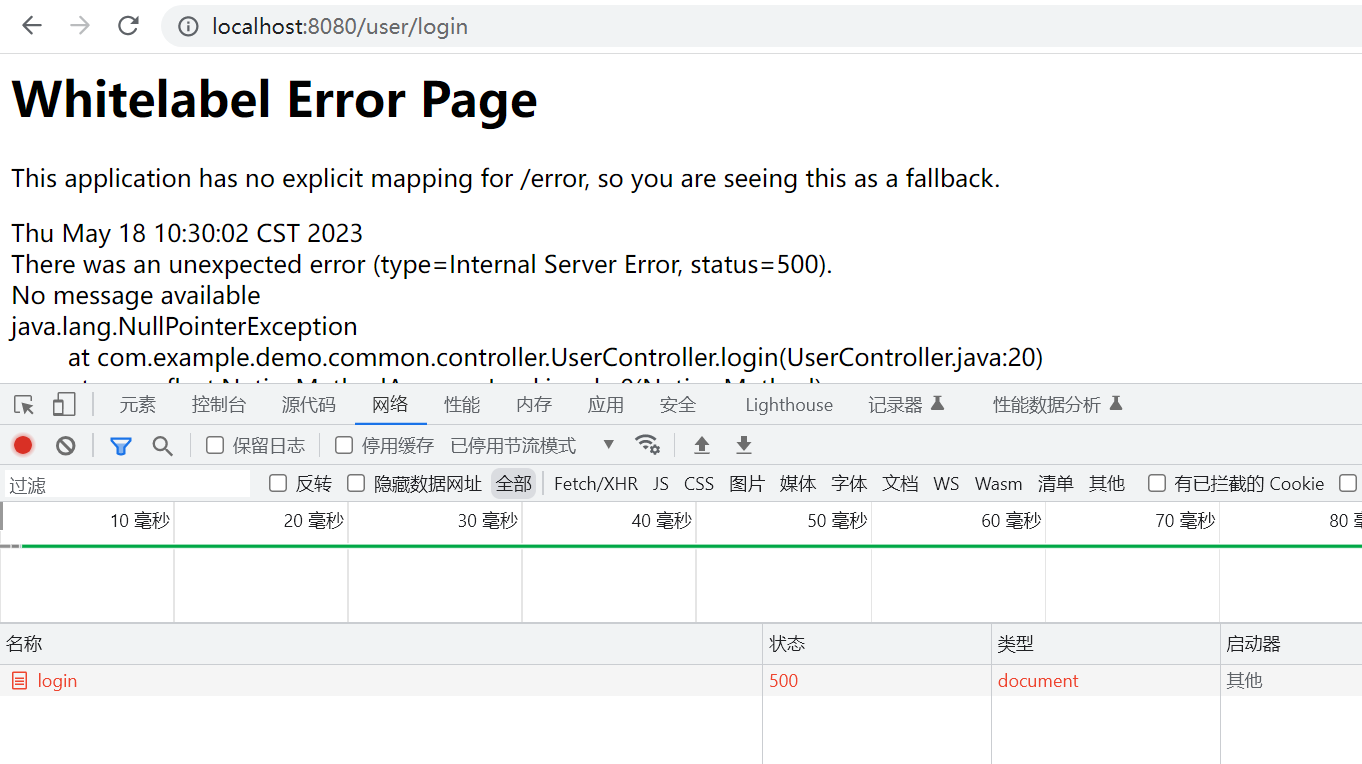The image size is (1362, 764).
Task: Click the document icon beside login request
Action: click(x=20, y=681)
